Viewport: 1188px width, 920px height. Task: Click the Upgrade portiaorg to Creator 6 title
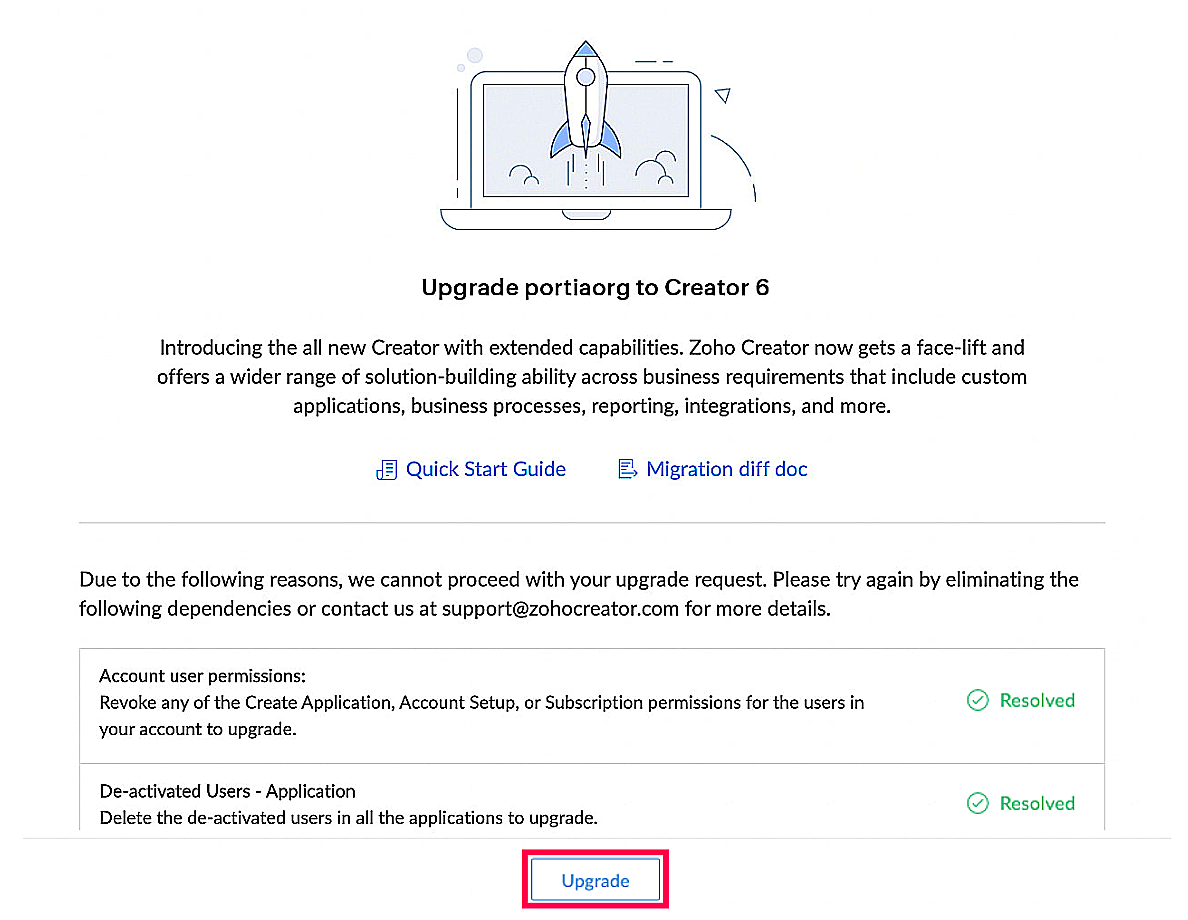pyautogui.click(x=595, y=287)
